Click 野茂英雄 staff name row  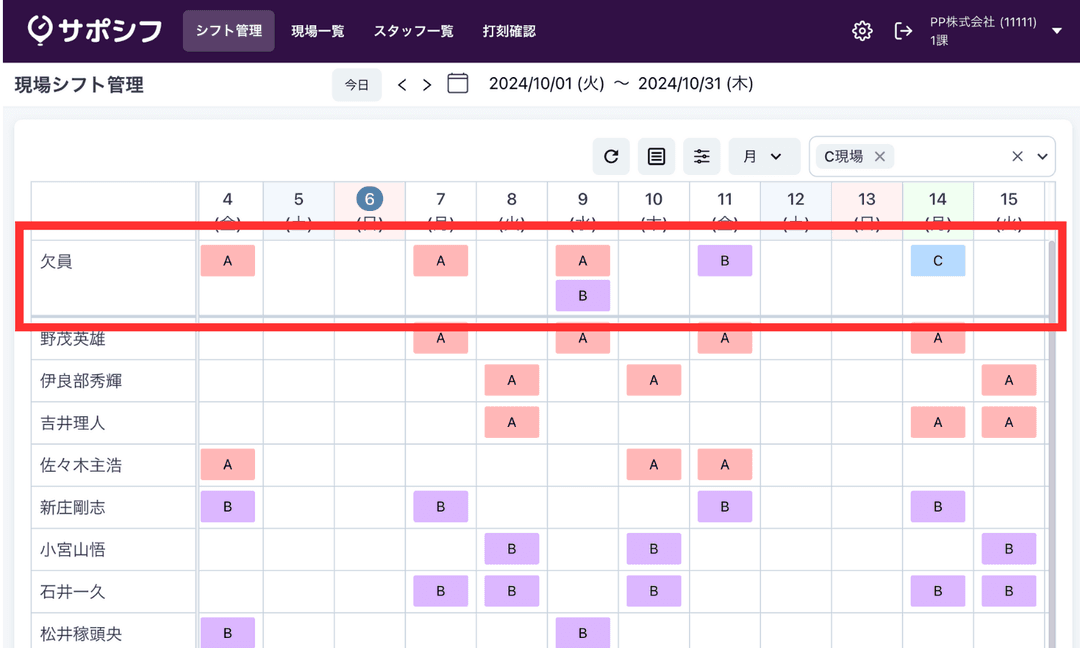(x=73, y=339)
